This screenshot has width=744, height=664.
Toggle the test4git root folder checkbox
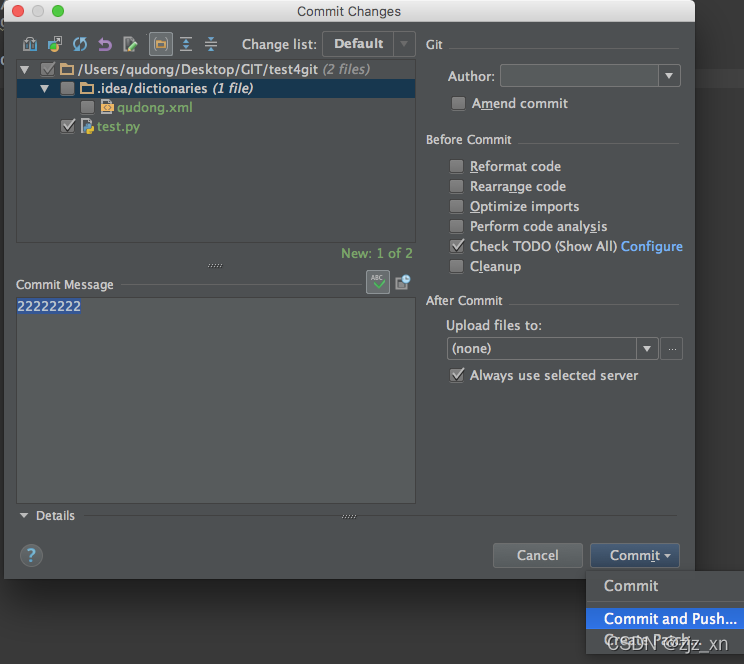(47, 69)
